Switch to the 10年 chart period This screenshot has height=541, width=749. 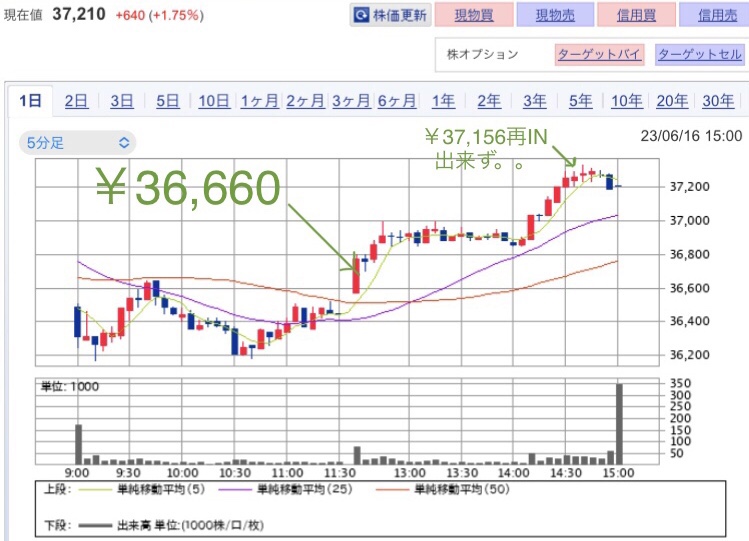(627, 101)
